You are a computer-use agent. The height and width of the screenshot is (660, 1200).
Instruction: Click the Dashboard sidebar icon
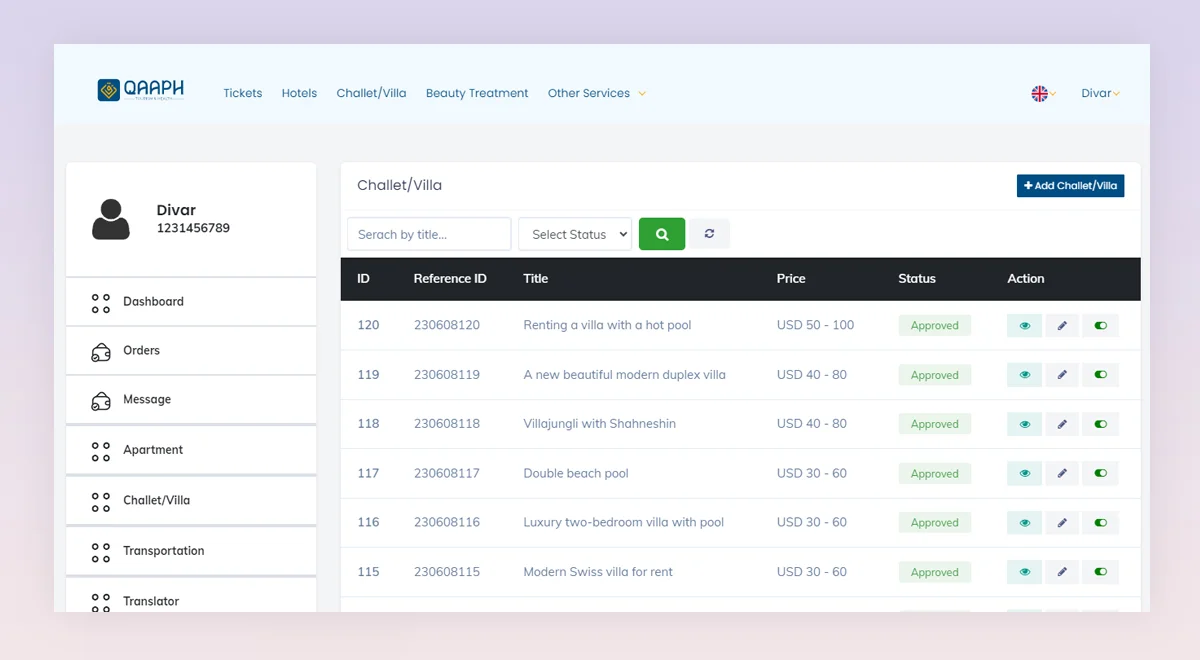coord(99,301)
